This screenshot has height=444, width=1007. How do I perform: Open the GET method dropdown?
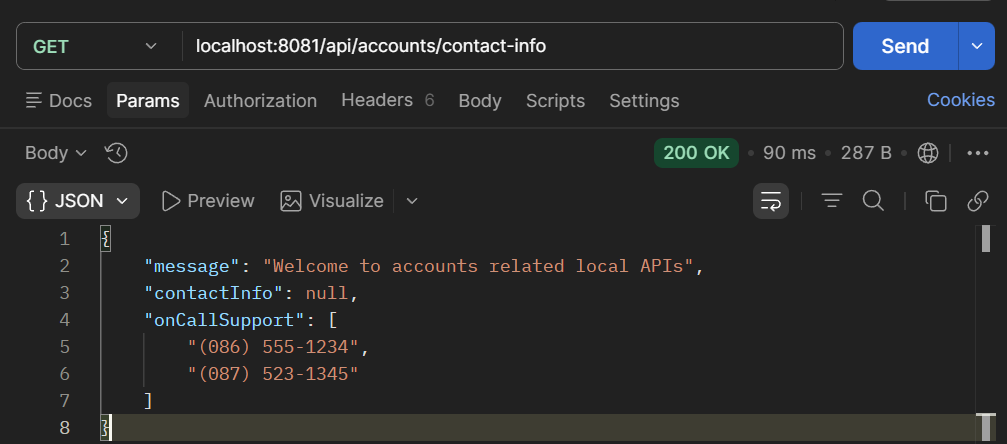point(95,46)
